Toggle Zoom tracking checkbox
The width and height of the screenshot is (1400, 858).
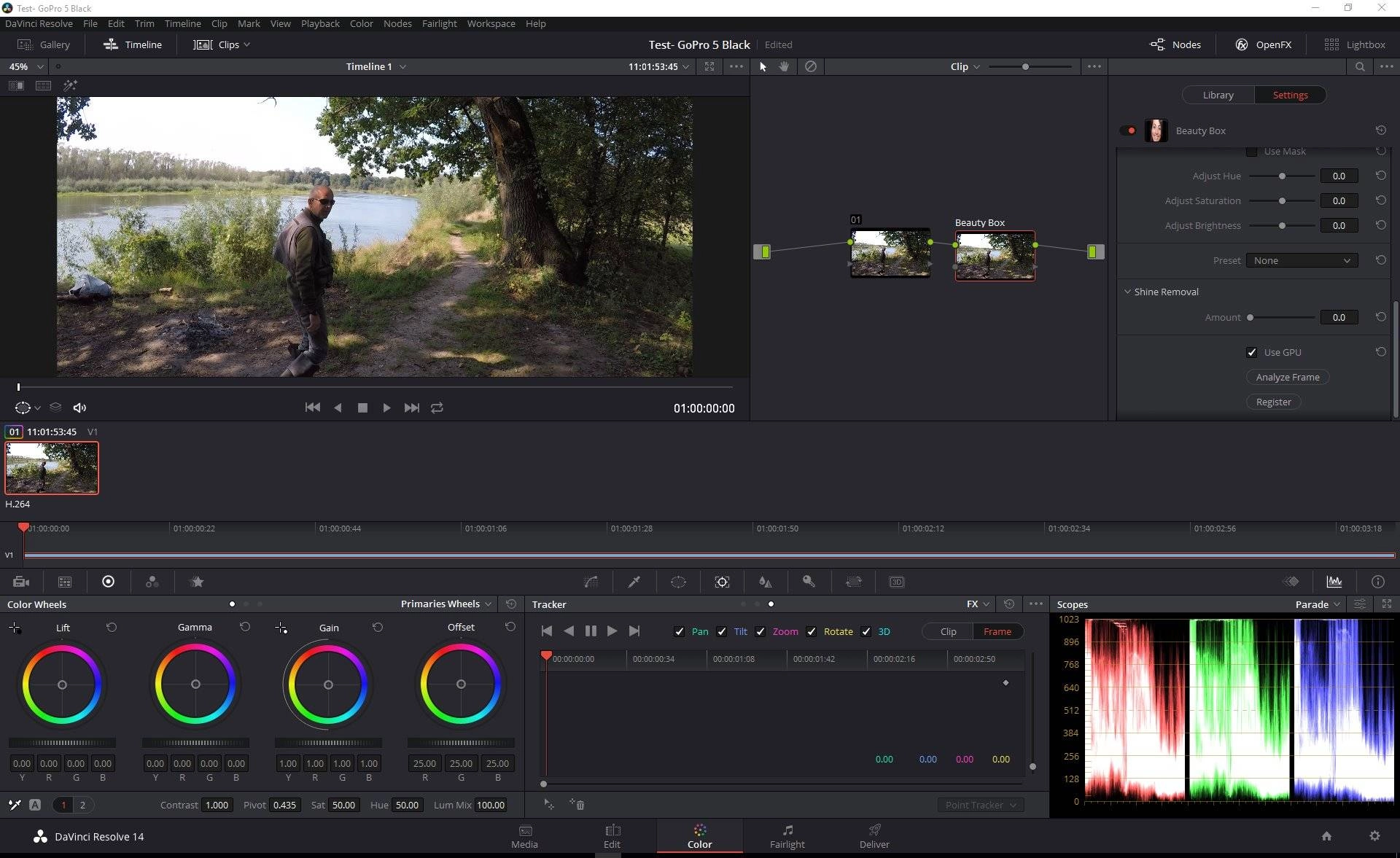pyautogui.click(x=761, y=631)
